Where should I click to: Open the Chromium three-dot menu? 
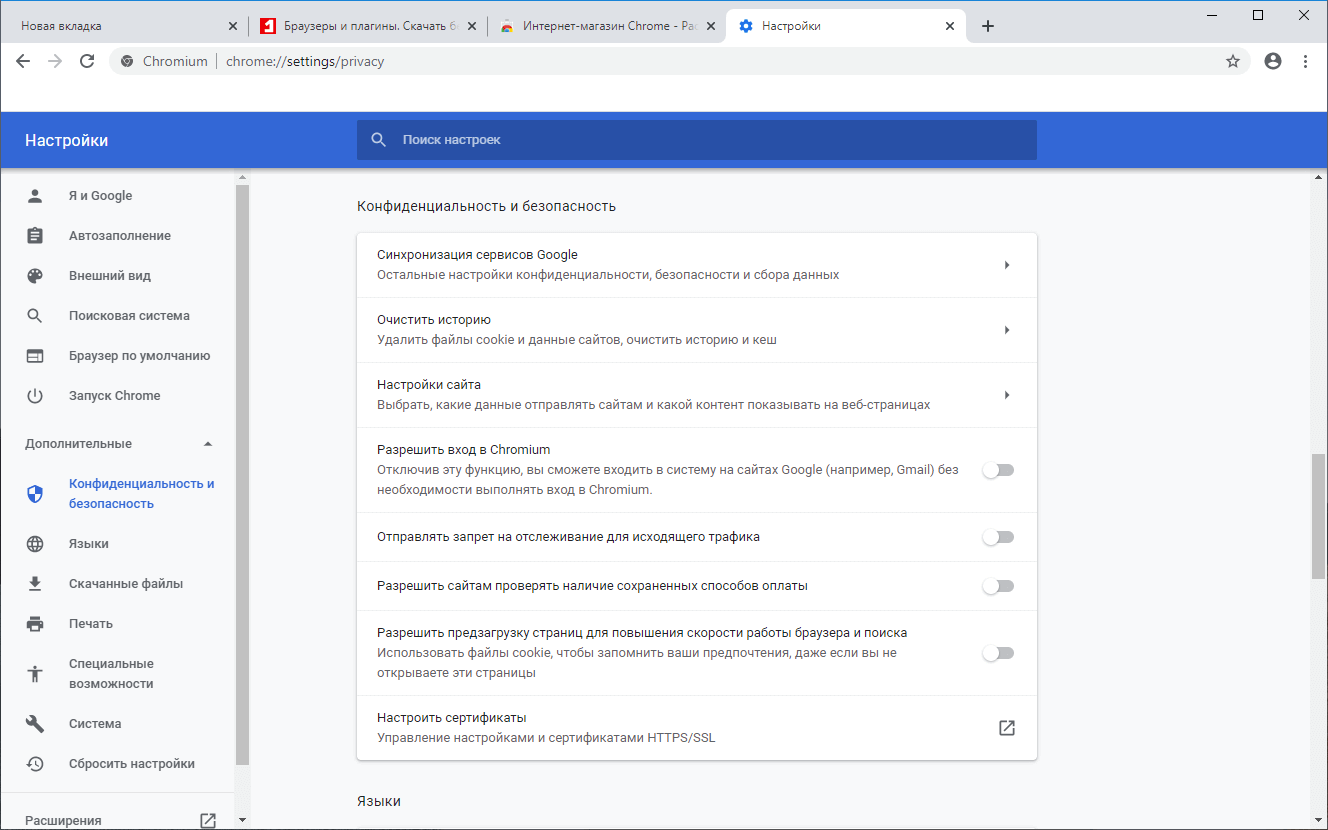point(1306,61)
